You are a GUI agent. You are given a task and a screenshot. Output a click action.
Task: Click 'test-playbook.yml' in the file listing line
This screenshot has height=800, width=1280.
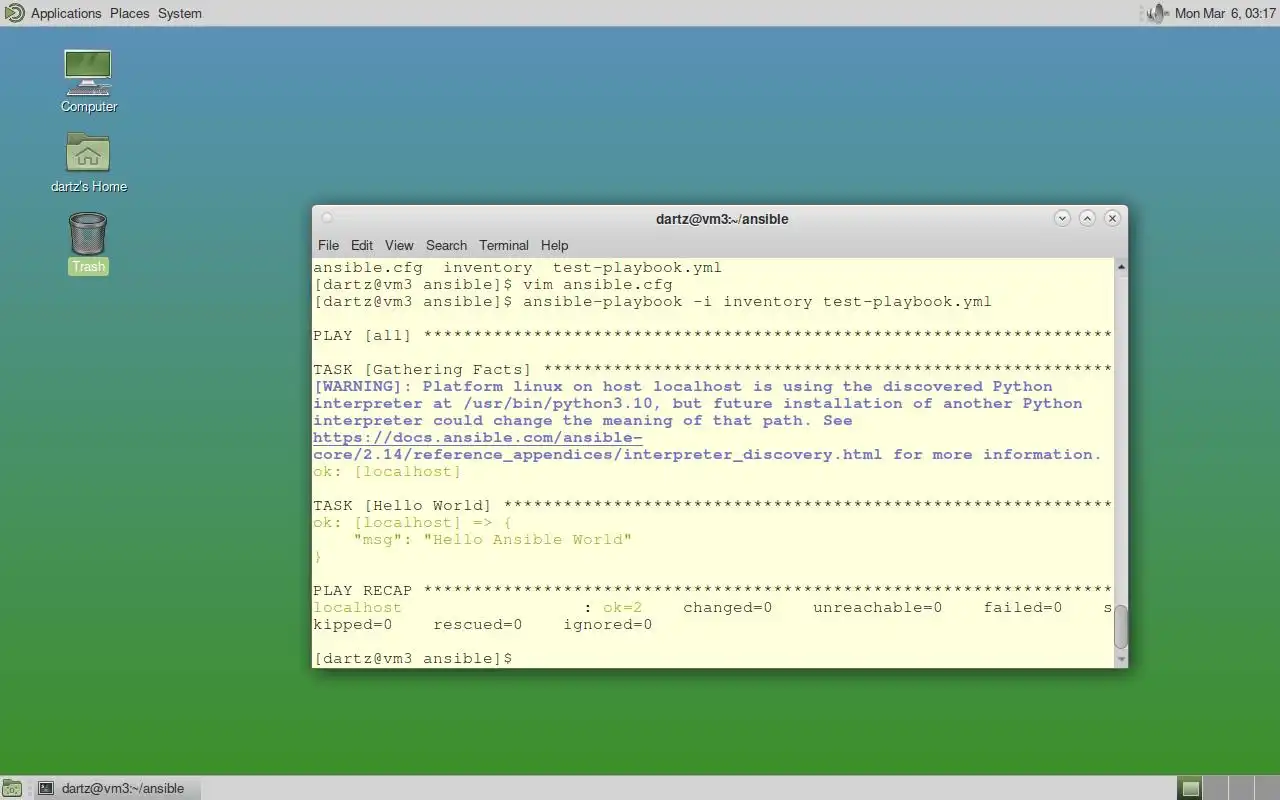click(637, 267)
